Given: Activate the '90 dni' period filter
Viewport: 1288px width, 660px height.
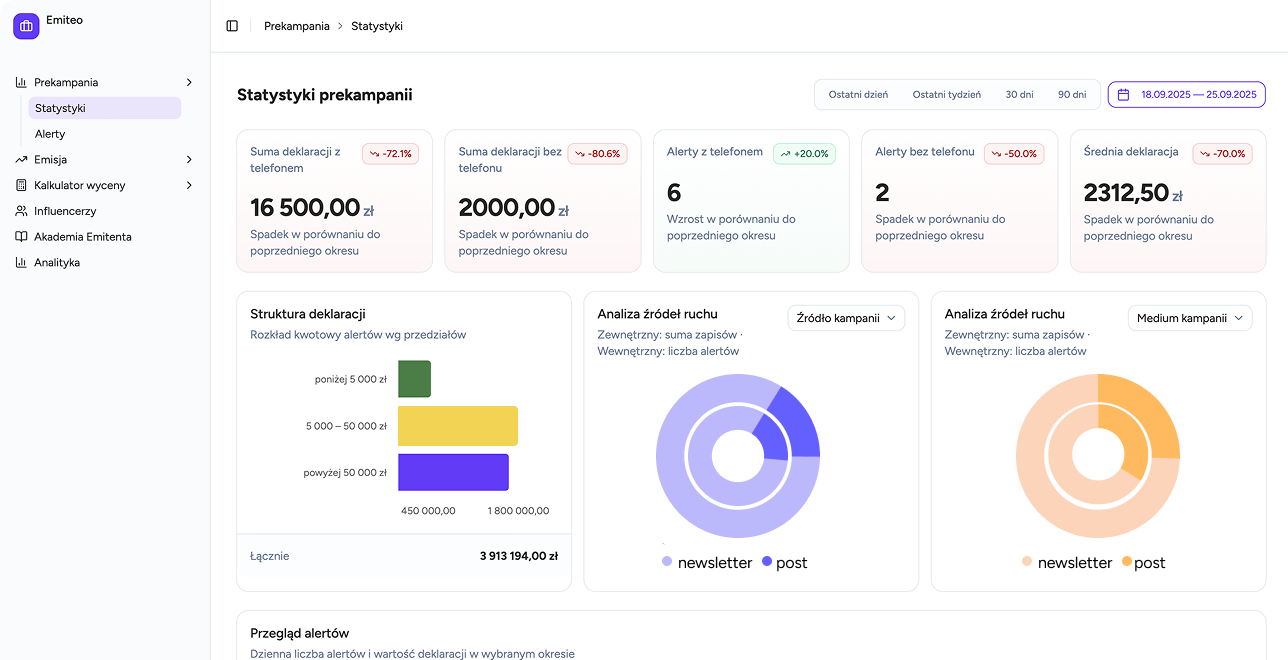Looking at the screenshot, I should tap(1072, 94).
